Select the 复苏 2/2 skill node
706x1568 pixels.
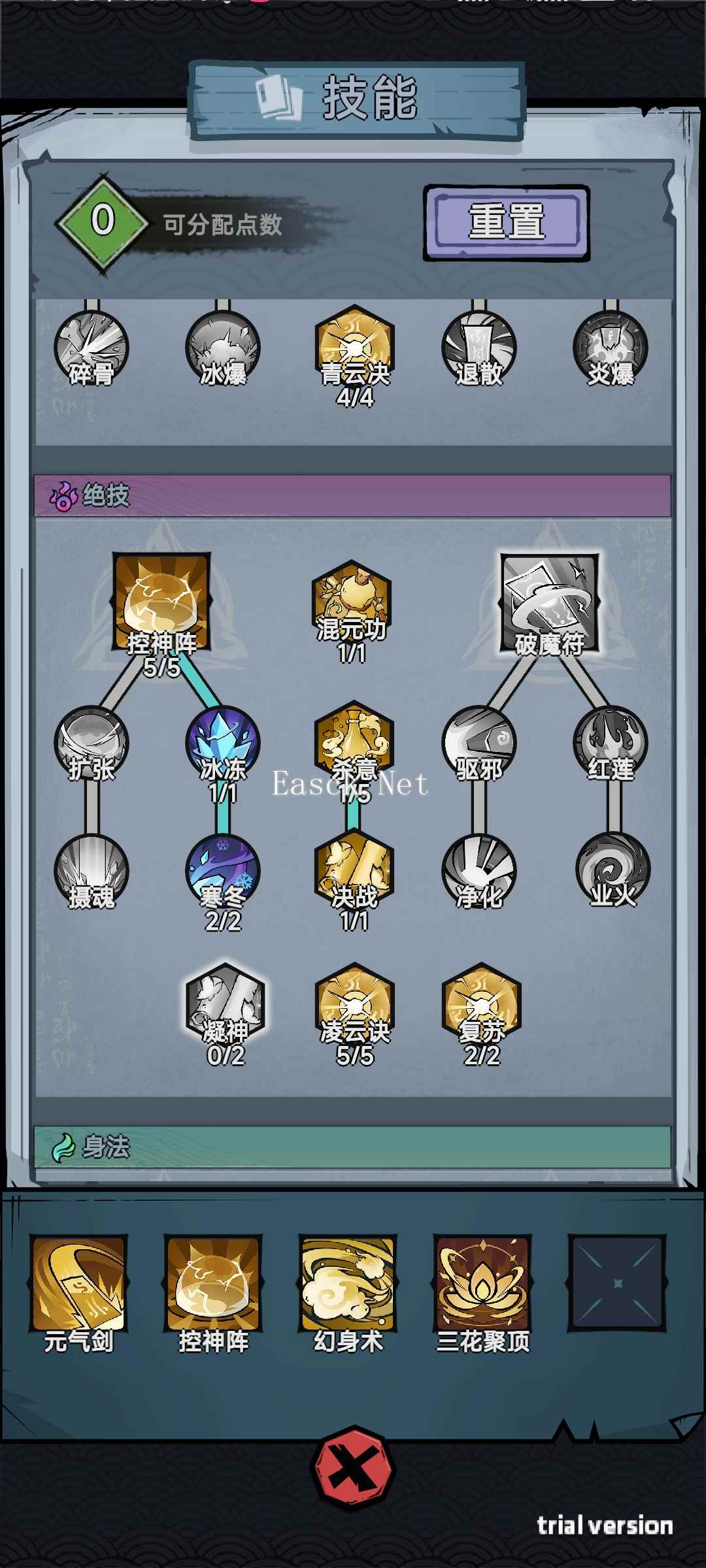[x=482, y=1014]
